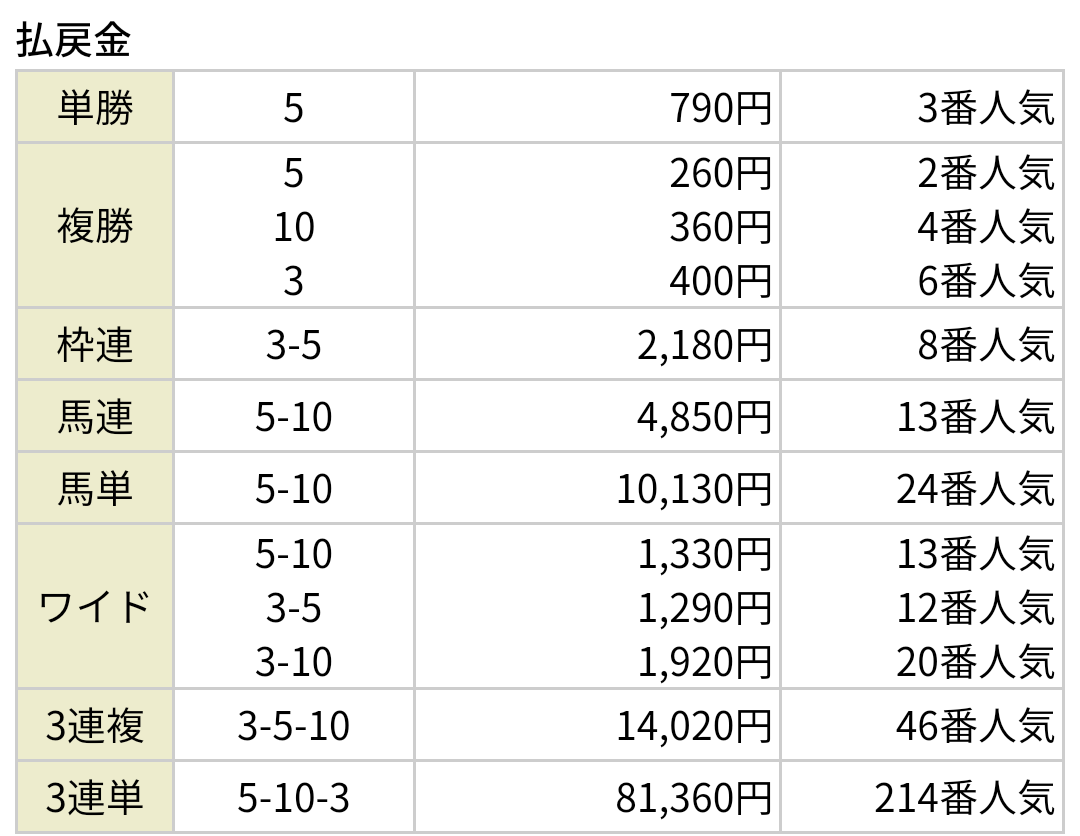Select the 3-5-10 combination cell
Image resolution: width=1080 pixels, height=836 pixels.
pyautogui.click(x=293, y=726)
